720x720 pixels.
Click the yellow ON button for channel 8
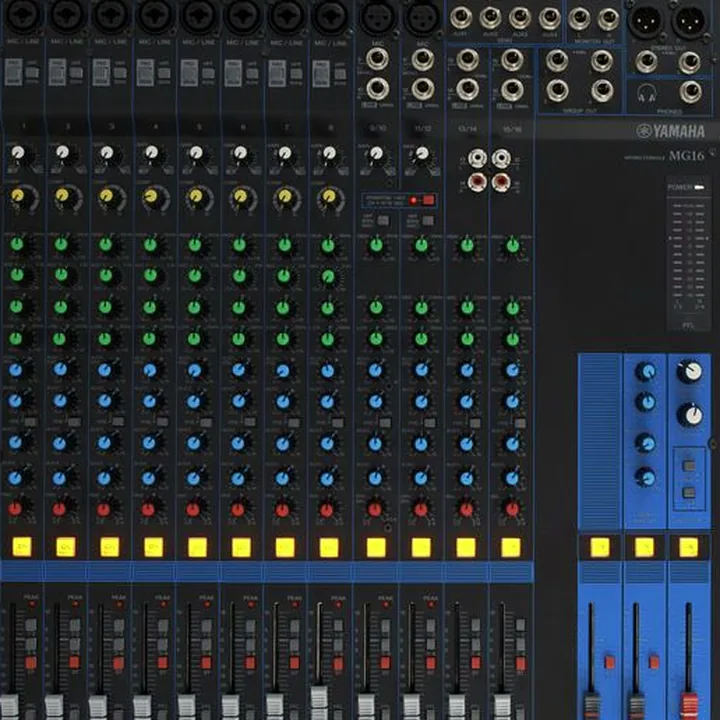click(329, 547)
